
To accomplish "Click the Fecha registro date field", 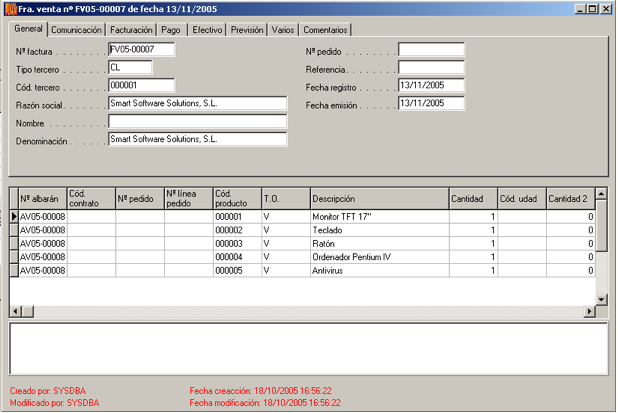I will [x=431, y=85].
